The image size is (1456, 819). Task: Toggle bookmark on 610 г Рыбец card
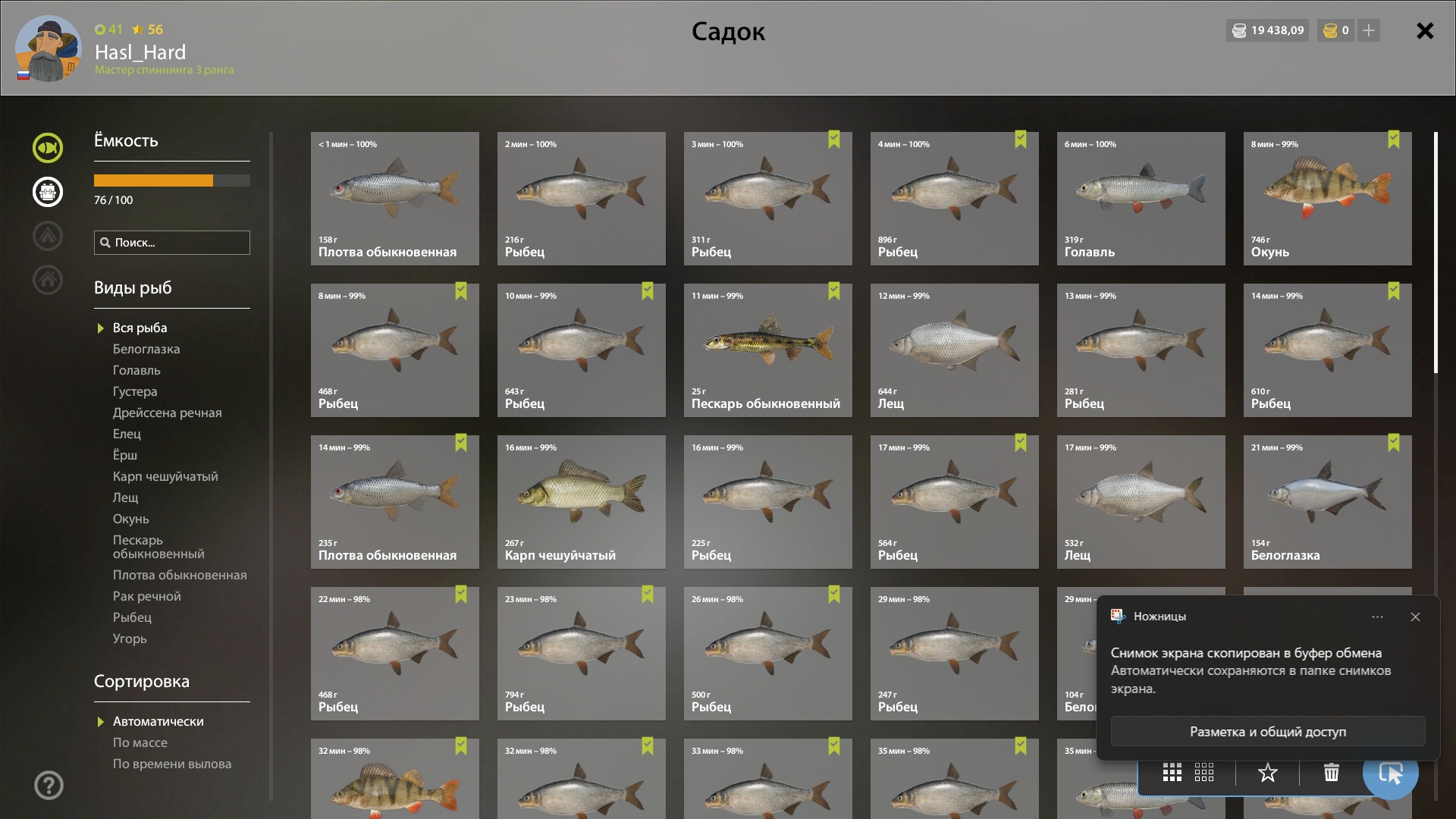tap(1394, 291)
